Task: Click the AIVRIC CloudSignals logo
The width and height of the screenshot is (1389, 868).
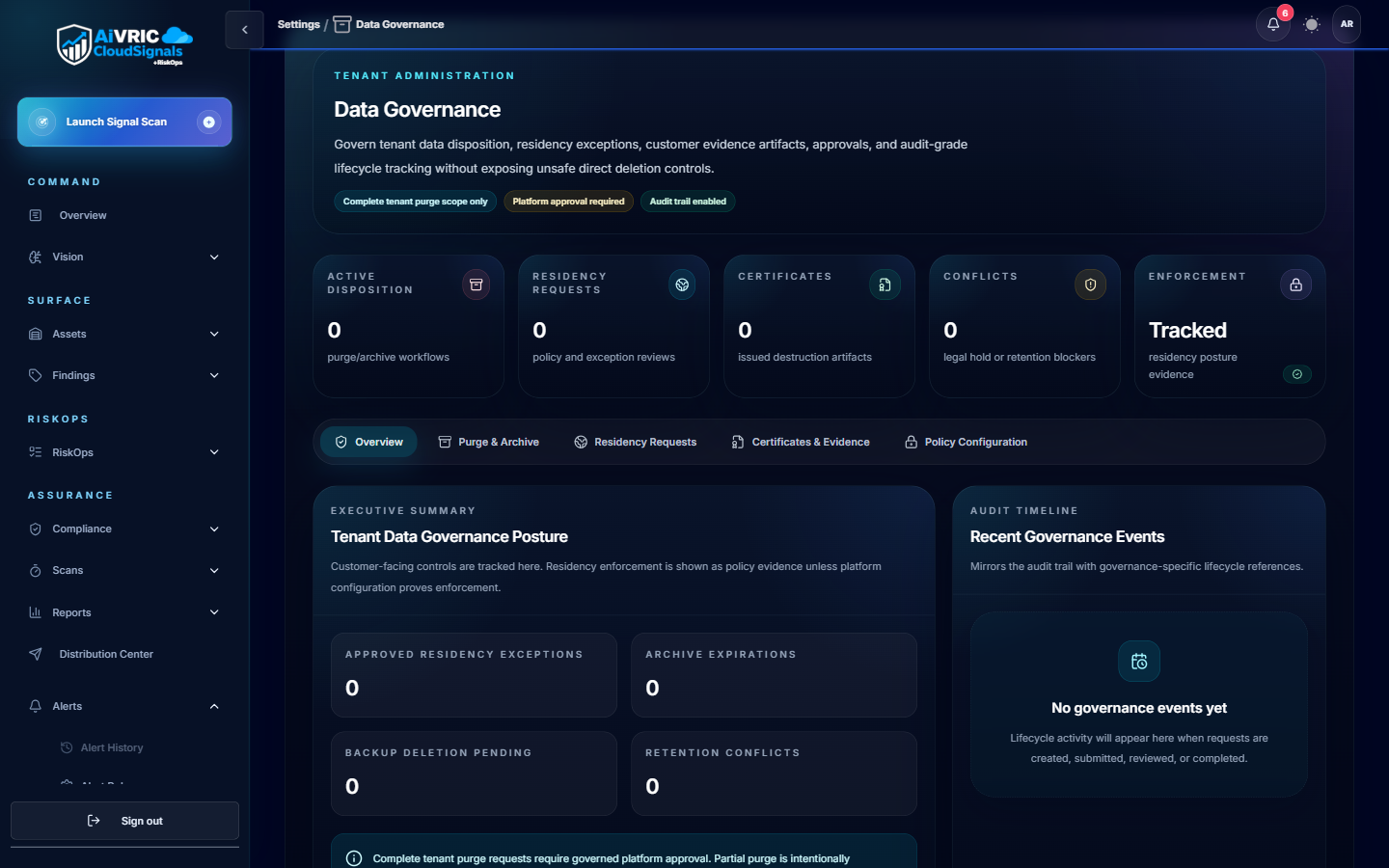Action: 124,44
